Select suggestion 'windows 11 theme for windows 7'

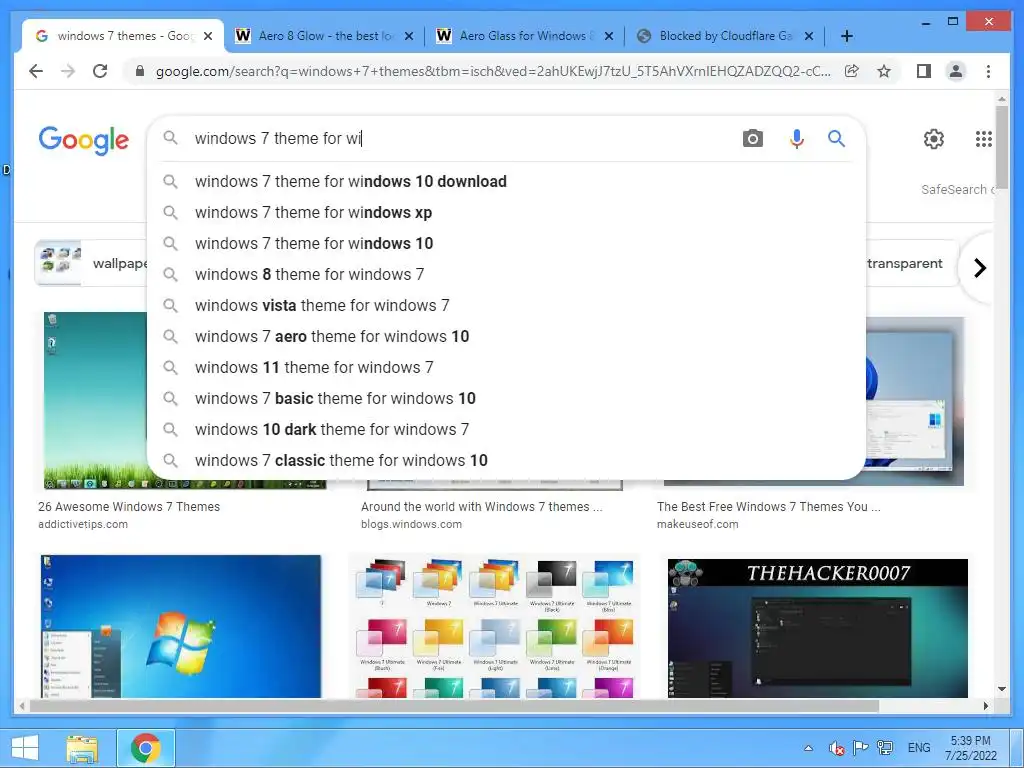click(506, 368)
